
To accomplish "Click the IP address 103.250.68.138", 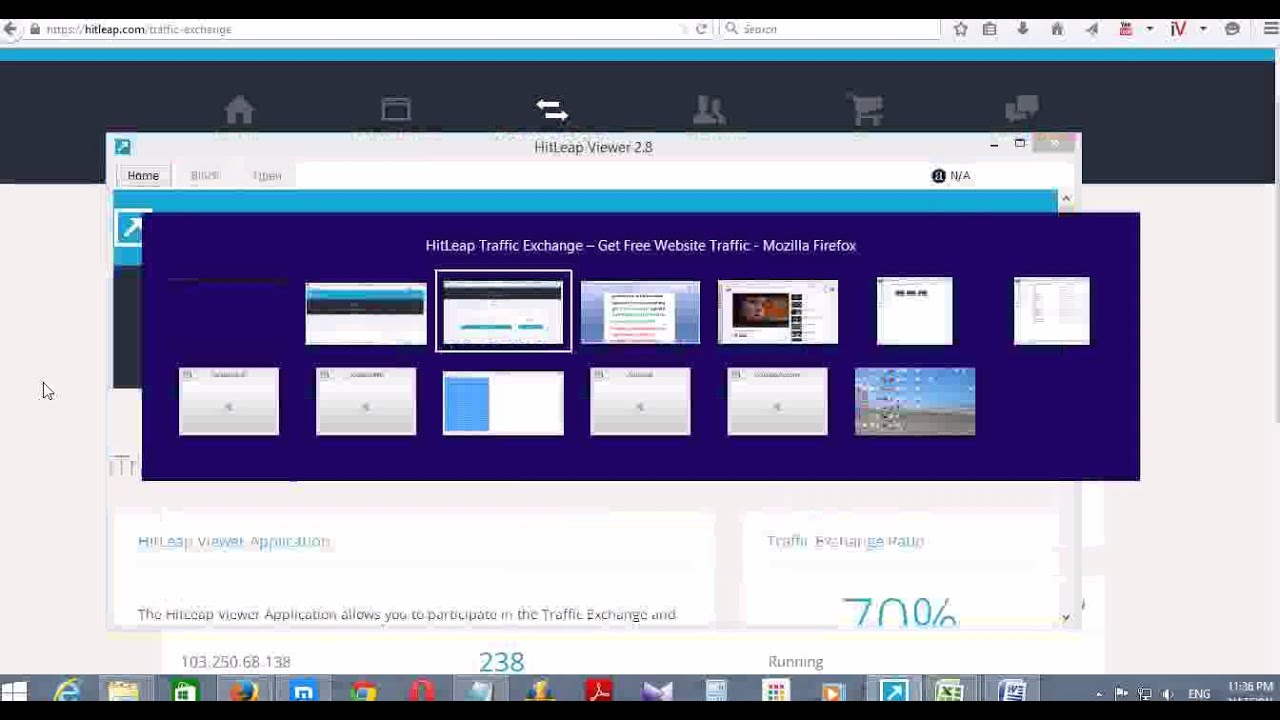I will [x=236, y=662].
